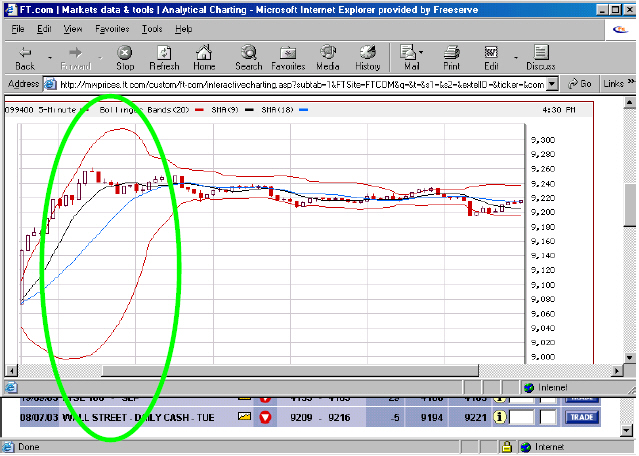Click black SMA(9) legend swatch
Viewport: 639px width, 456px height.
coord(249,110)
